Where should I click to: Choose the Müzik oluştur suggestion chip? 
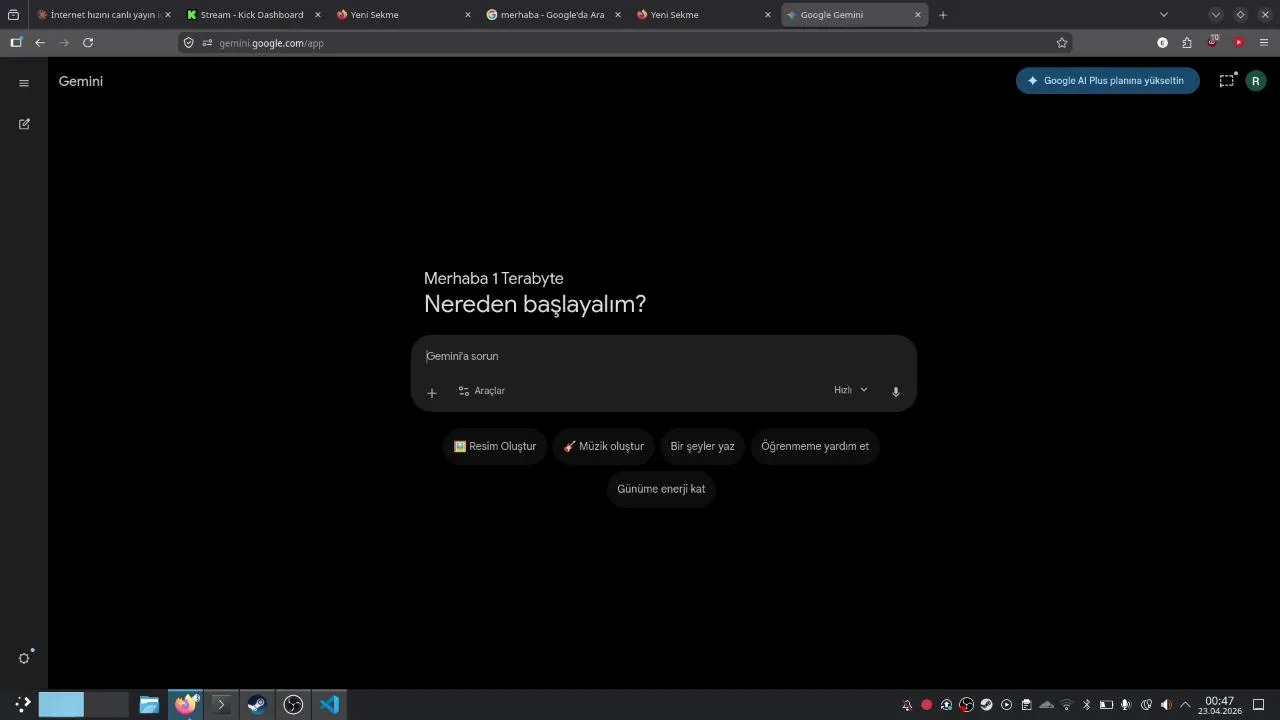pos(604,446)
